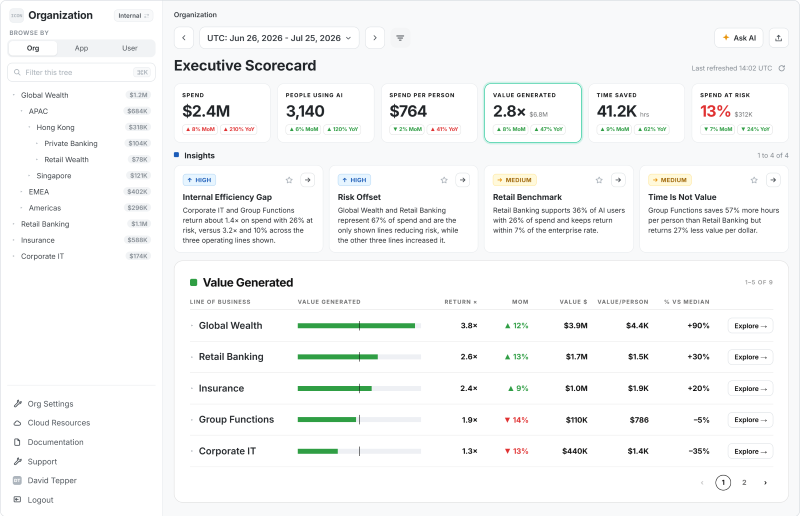Open the Retail Benchmark insight arrow
Screen dimensions: 800x516
click(x=618, y=180)
